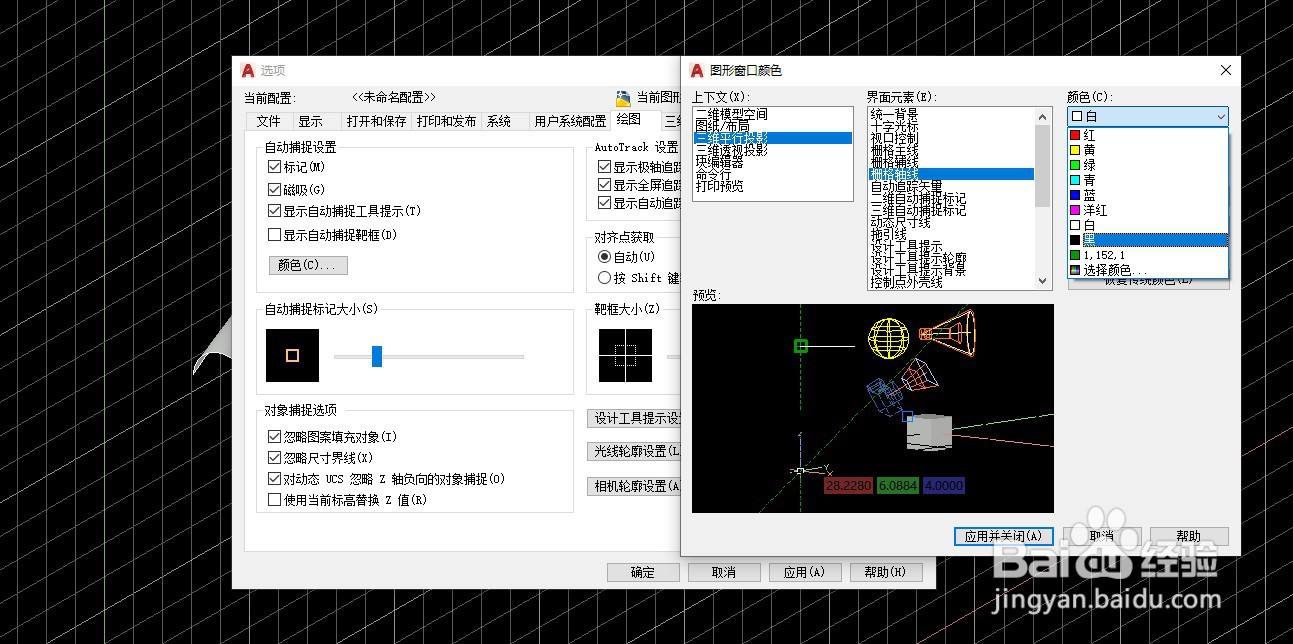The width and height of the screenshot is (1293, 644).
Task: Toggle the 磁吸(G) checkbox
Action: point(275,189)
